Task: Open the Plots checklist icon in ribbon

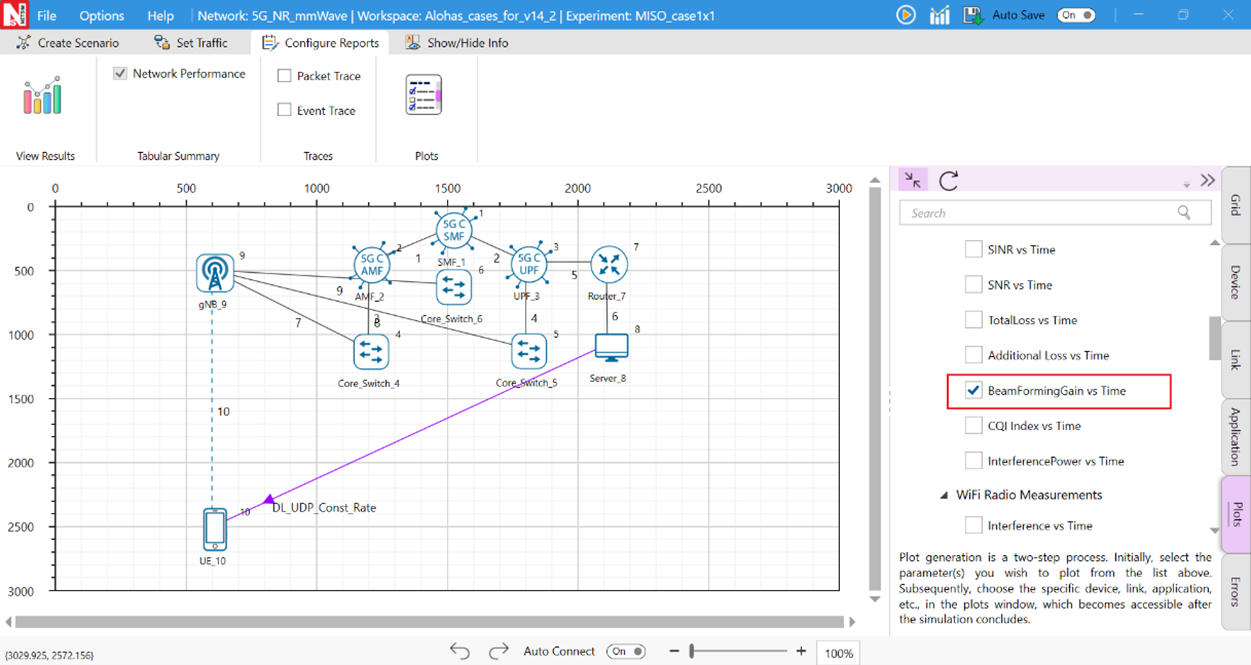Action: coord(424,95)
